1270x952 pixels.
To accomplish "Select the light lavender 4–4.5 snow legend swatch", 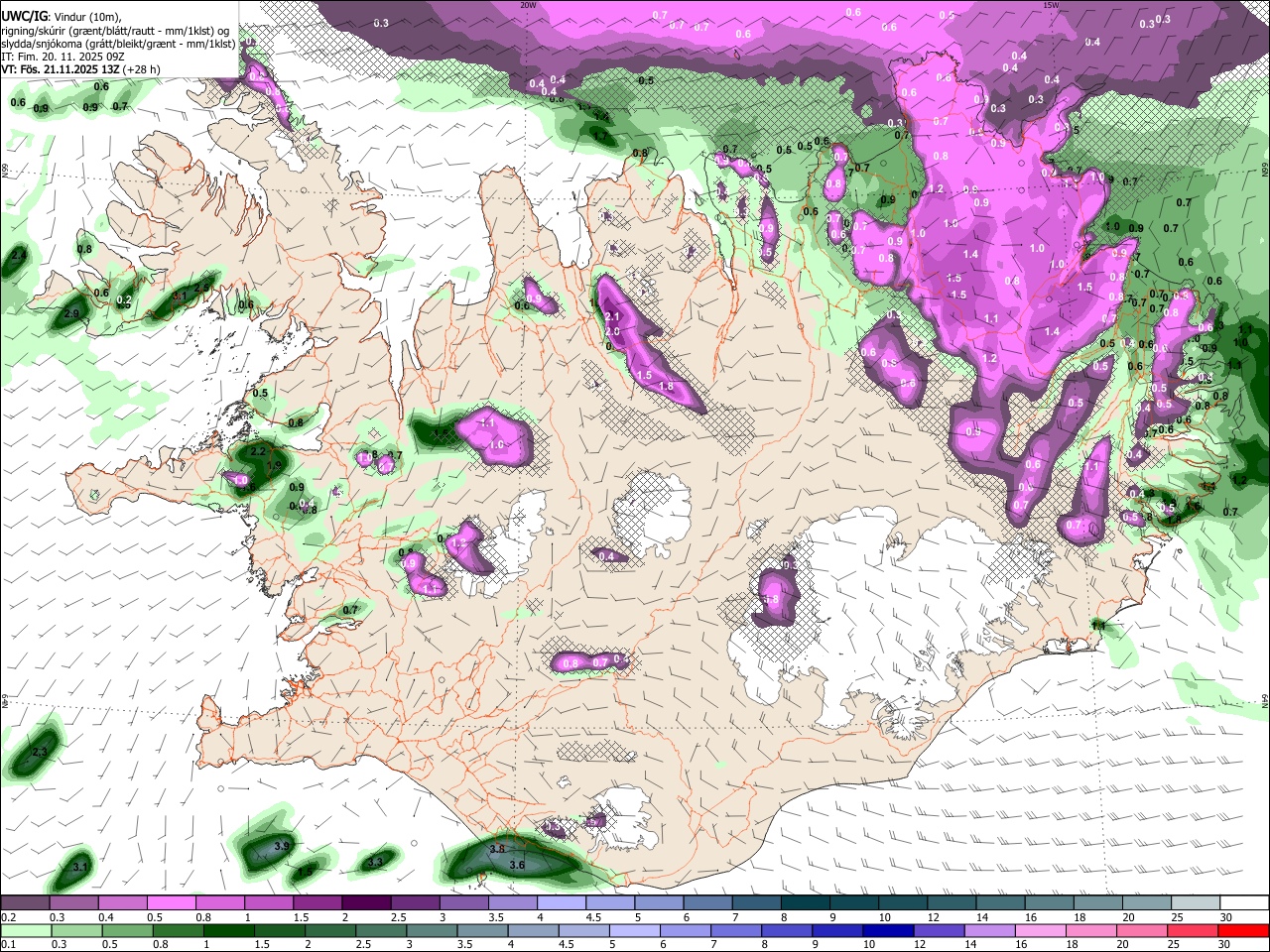I will pyautogui.click(x=561, y=903).
